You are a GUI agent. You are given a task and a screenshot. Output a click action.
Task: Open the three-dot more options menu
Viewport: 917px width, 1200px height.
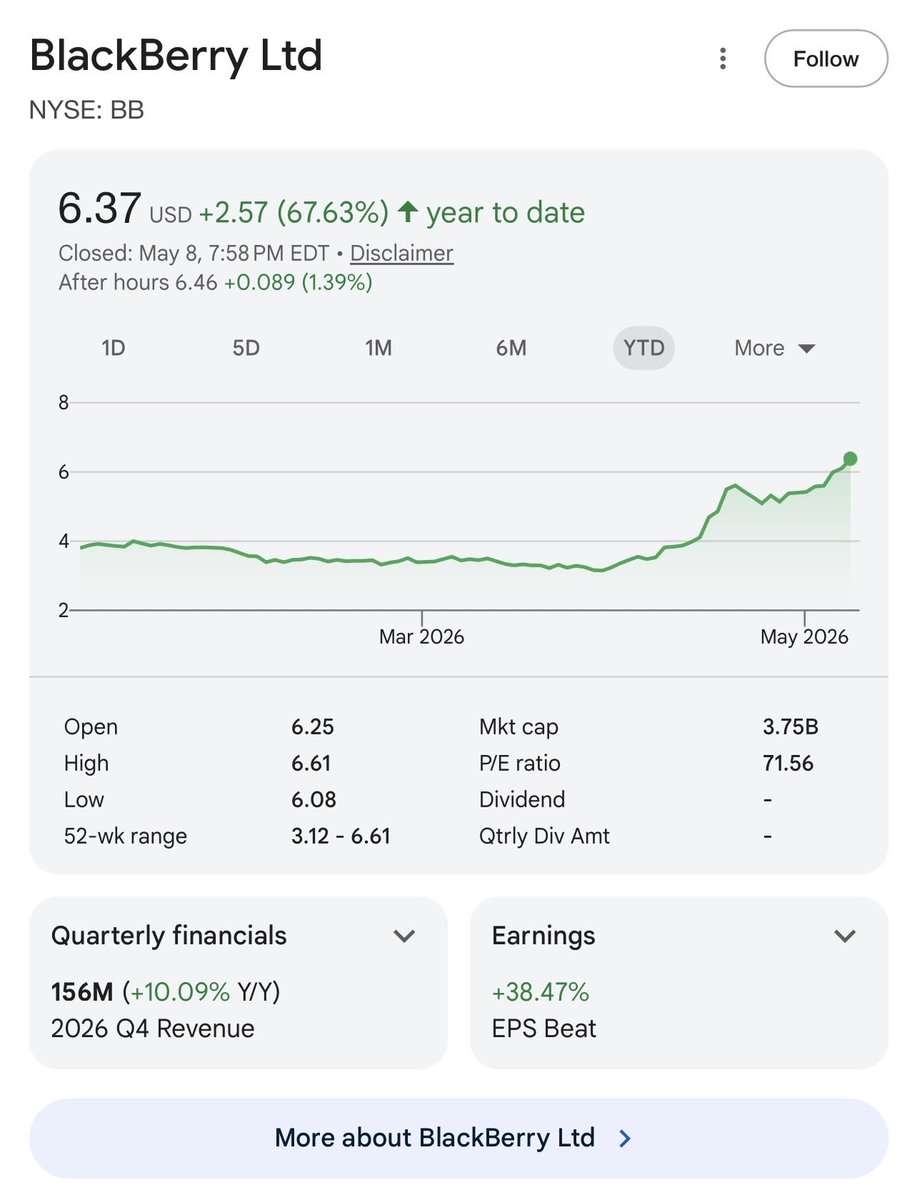pyautogui.click(x=723, y=59)
